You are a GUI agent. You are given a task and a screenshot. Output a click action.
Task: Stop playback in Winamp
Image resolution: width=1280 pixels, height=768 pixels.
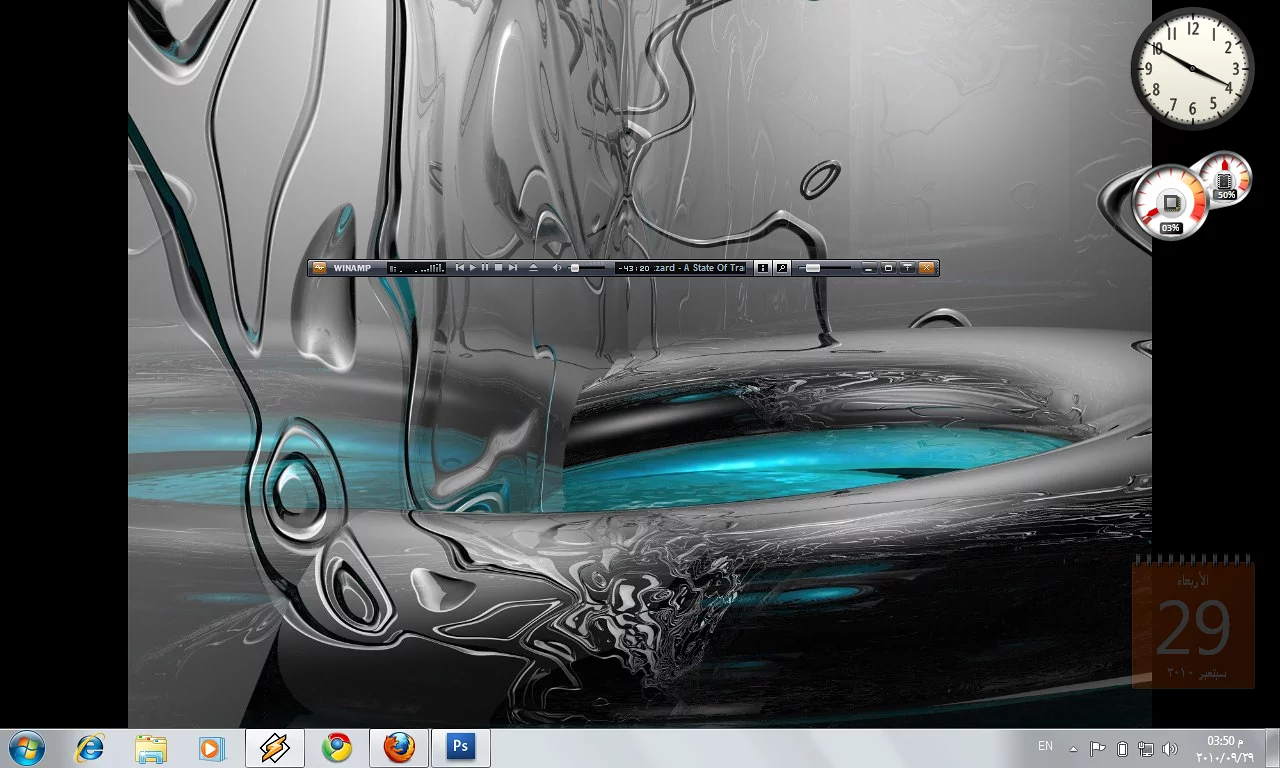(x=498, y=268)
